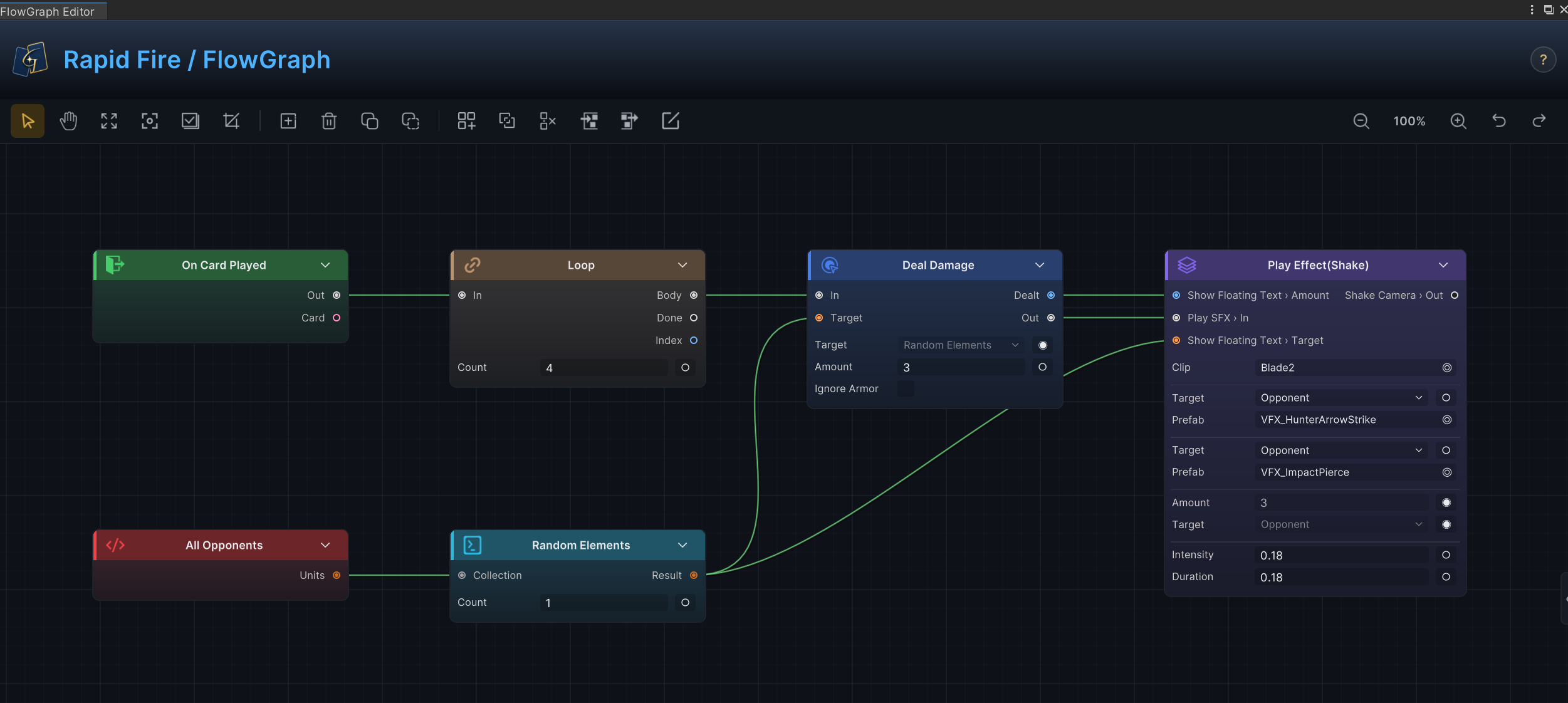This screenshot has height=703, width=1568.
Task: Activate the hand pan tool
Action: pos(68,121)
